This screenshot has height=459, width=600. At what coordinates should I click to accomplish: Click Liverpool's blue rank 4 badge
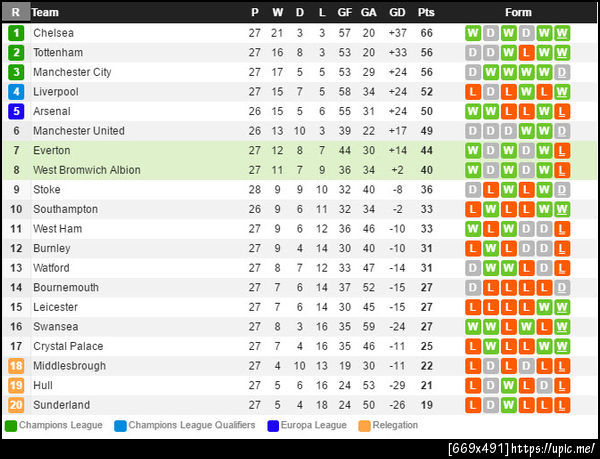[x=16, y=92]
